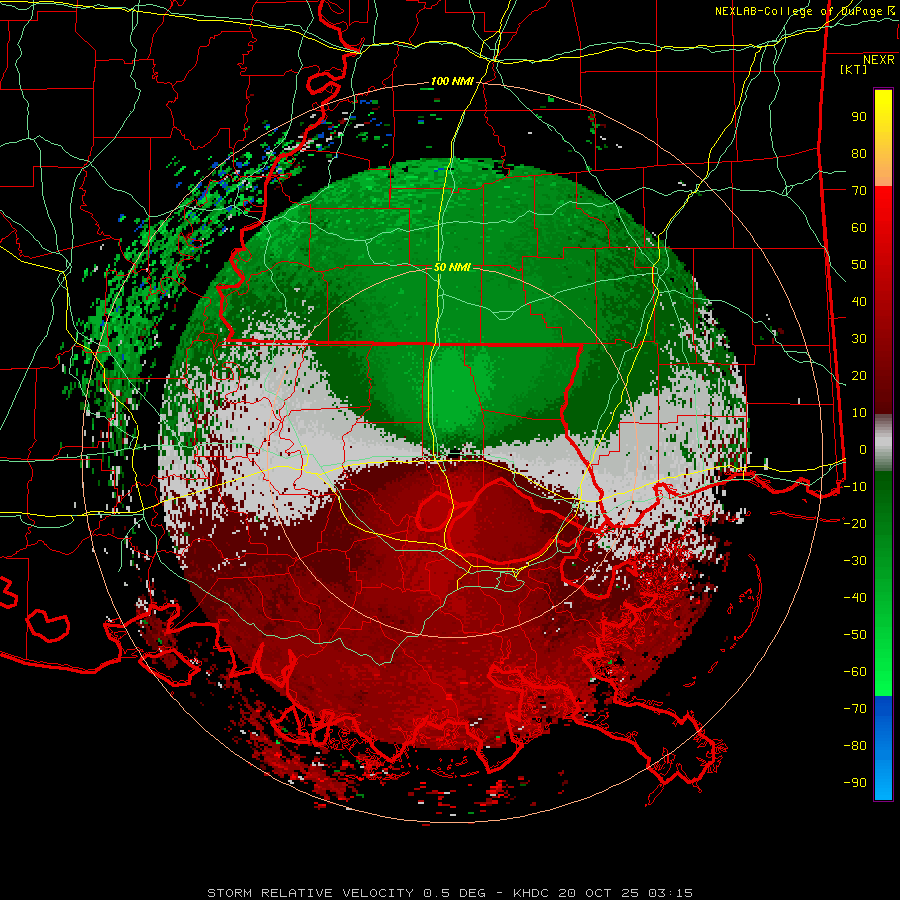The height and width of the screenshot is (900, 900).
Task: Click the positive 80 scale value
Action: (x=859, y=154)
